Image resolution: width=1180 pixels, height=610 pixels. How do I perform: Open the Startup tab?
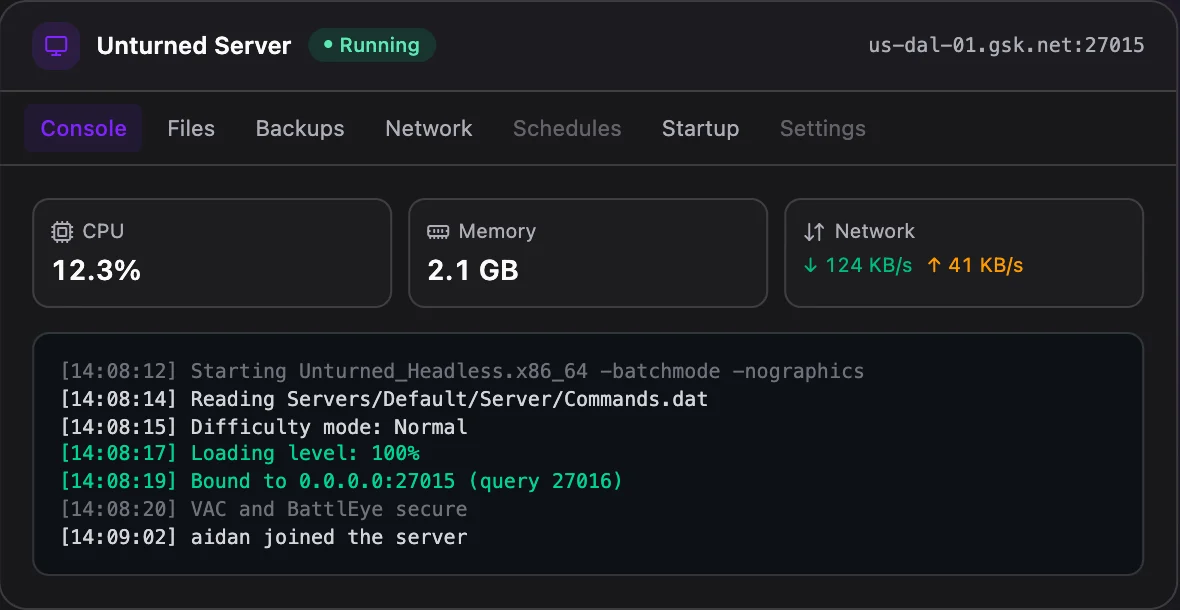click(701, 129)
